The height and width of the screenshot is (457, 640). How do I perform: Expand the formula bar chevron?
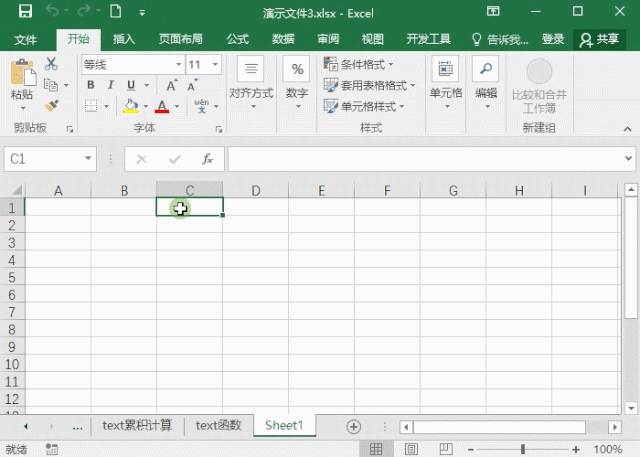629,159
